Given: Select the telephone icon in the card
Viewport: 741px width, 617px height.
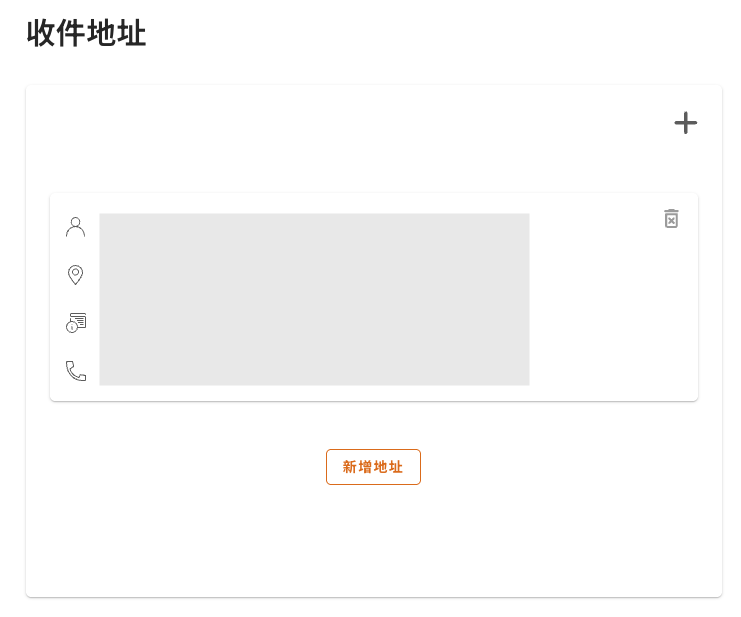Looking at the screenshot, I should (76, 371).
